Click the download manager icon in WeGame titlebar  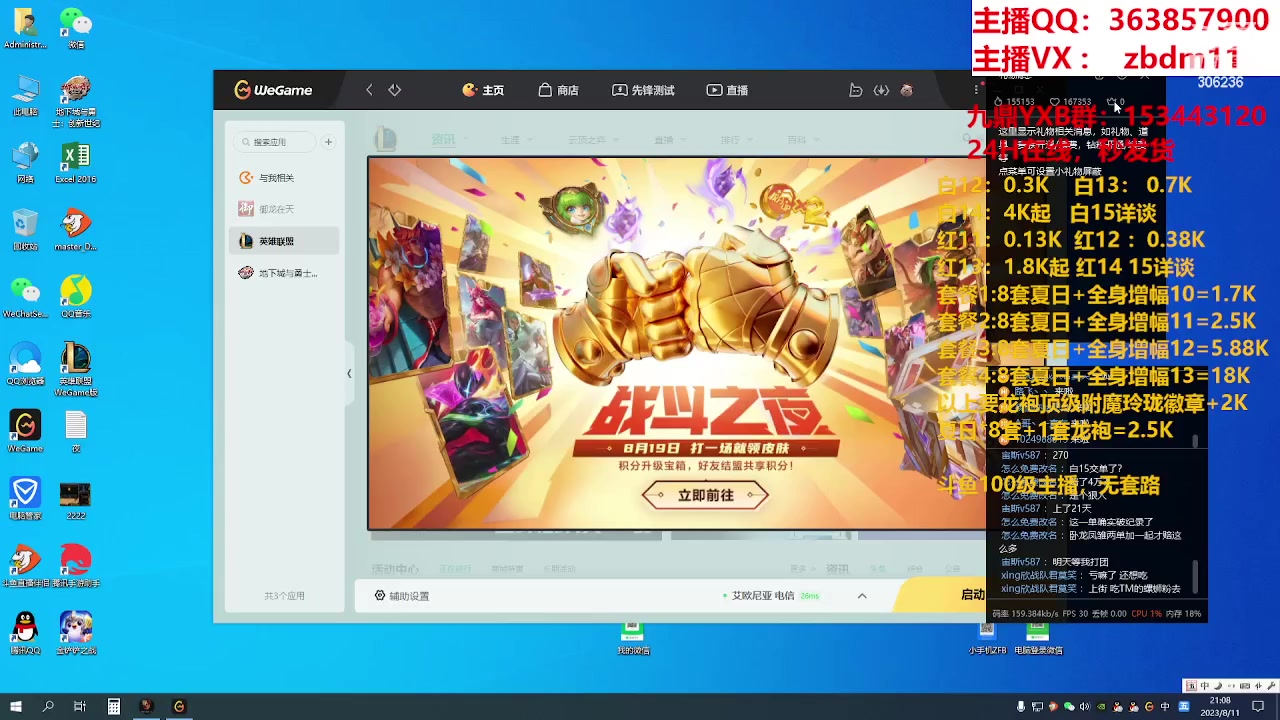pos(881,90)
